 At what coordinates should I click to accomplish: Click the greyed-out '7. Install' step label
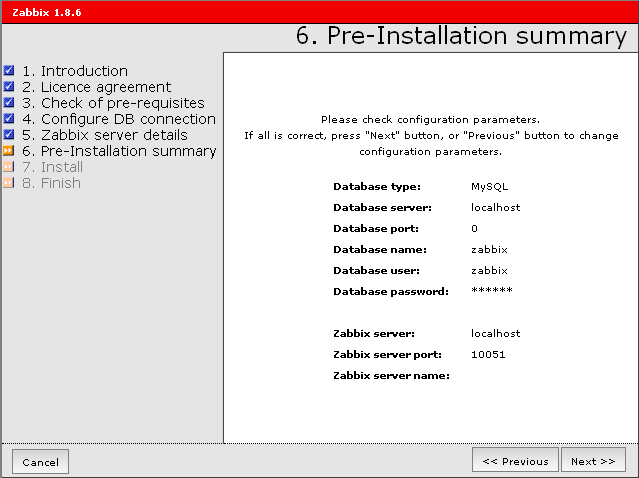point(53,167)
